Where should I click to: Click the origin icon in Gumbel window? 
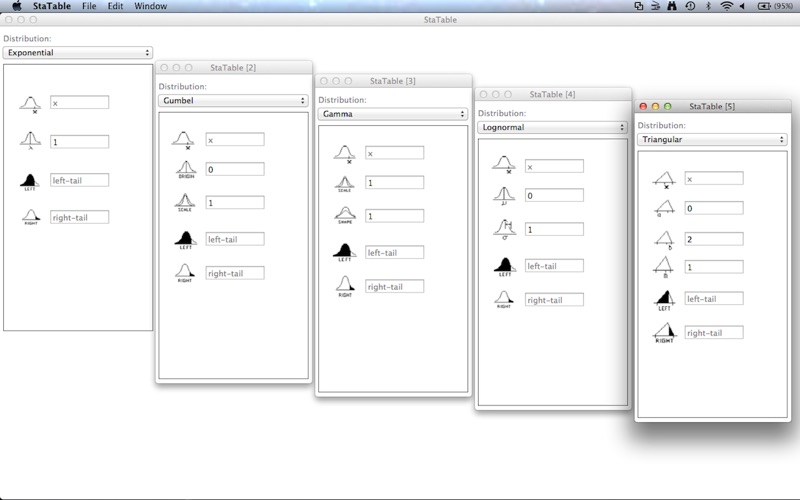185,169
